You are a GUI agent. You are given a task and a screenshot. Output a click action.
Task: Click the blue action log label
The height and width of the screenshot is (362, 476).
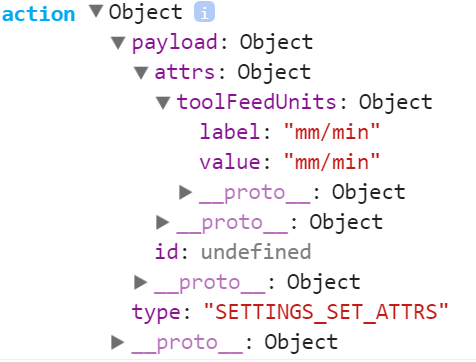point(38,14)
